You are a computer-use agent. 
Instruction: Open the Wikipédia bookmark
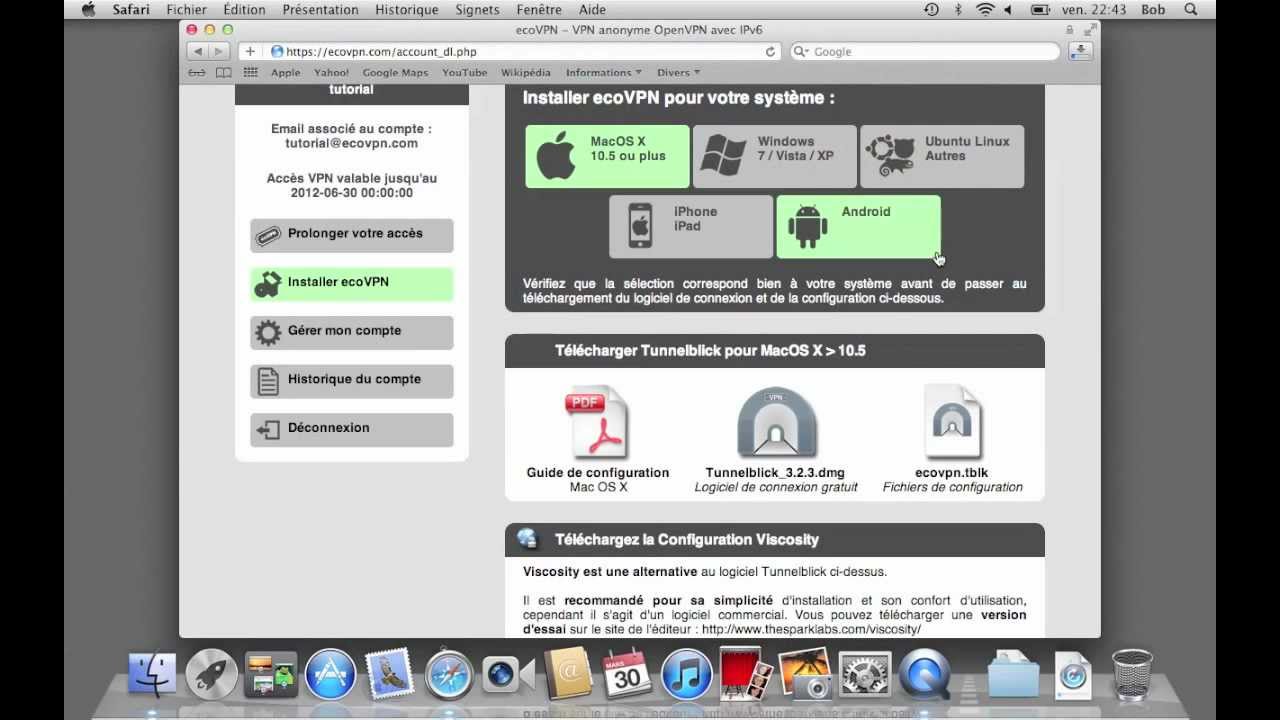[526, 73]
